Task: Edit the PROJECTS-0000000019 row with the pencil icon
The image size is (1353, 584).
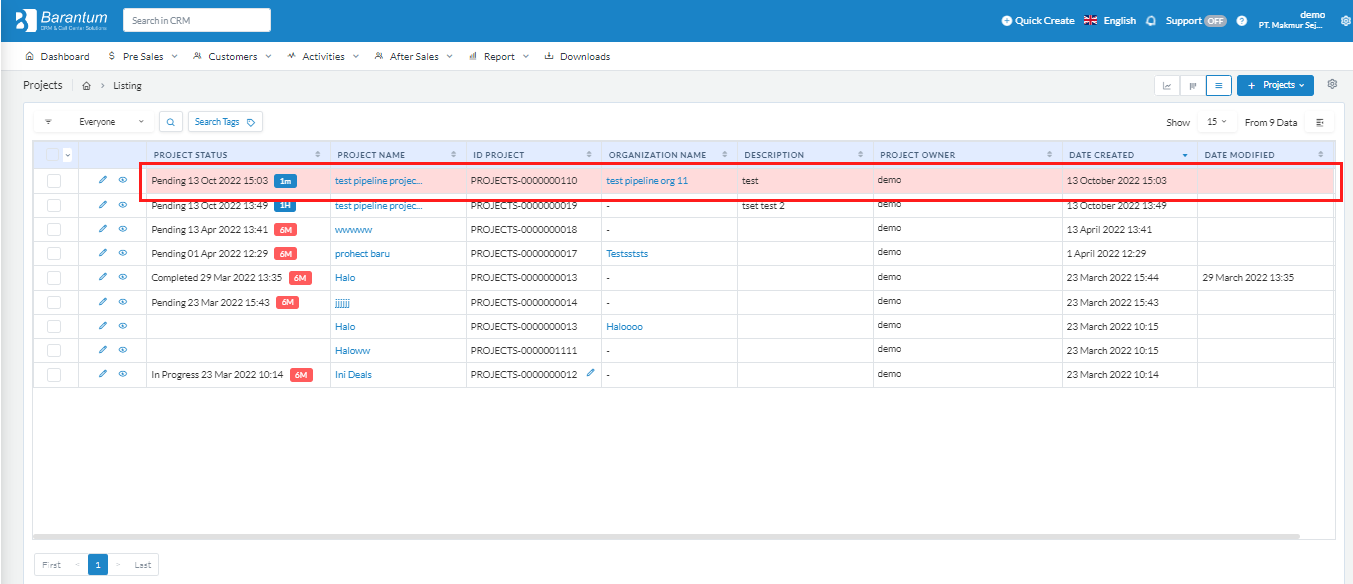Action: coord(102,205)
